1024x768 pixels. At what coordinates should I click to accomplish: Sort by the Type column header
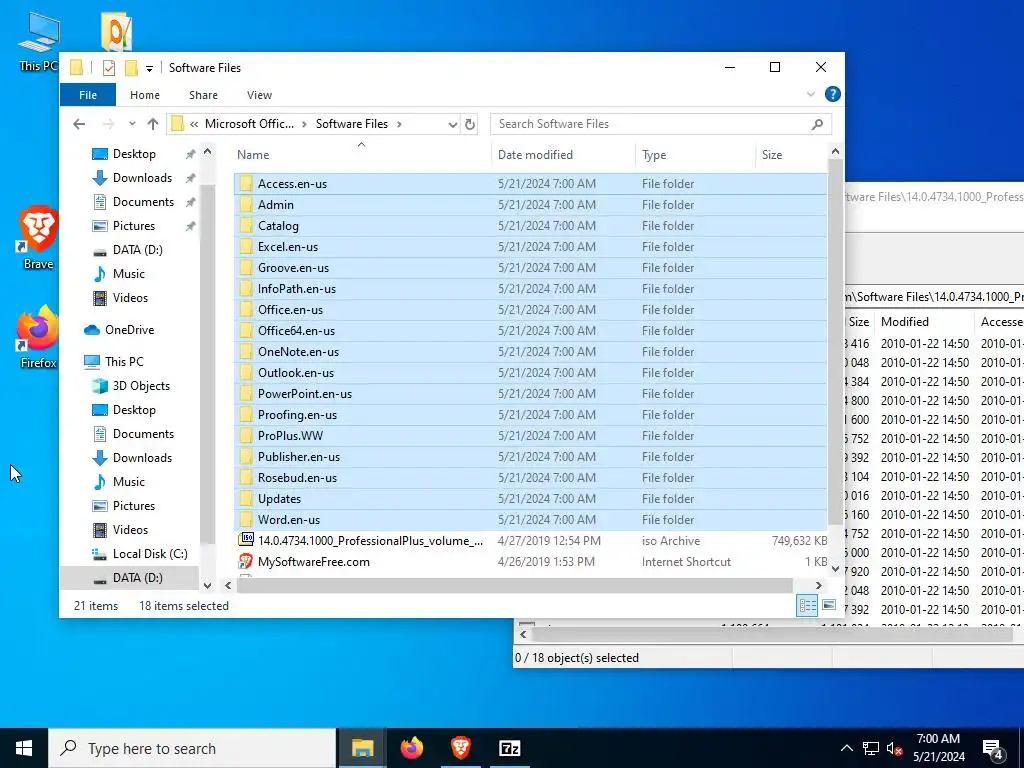point(695,155)
